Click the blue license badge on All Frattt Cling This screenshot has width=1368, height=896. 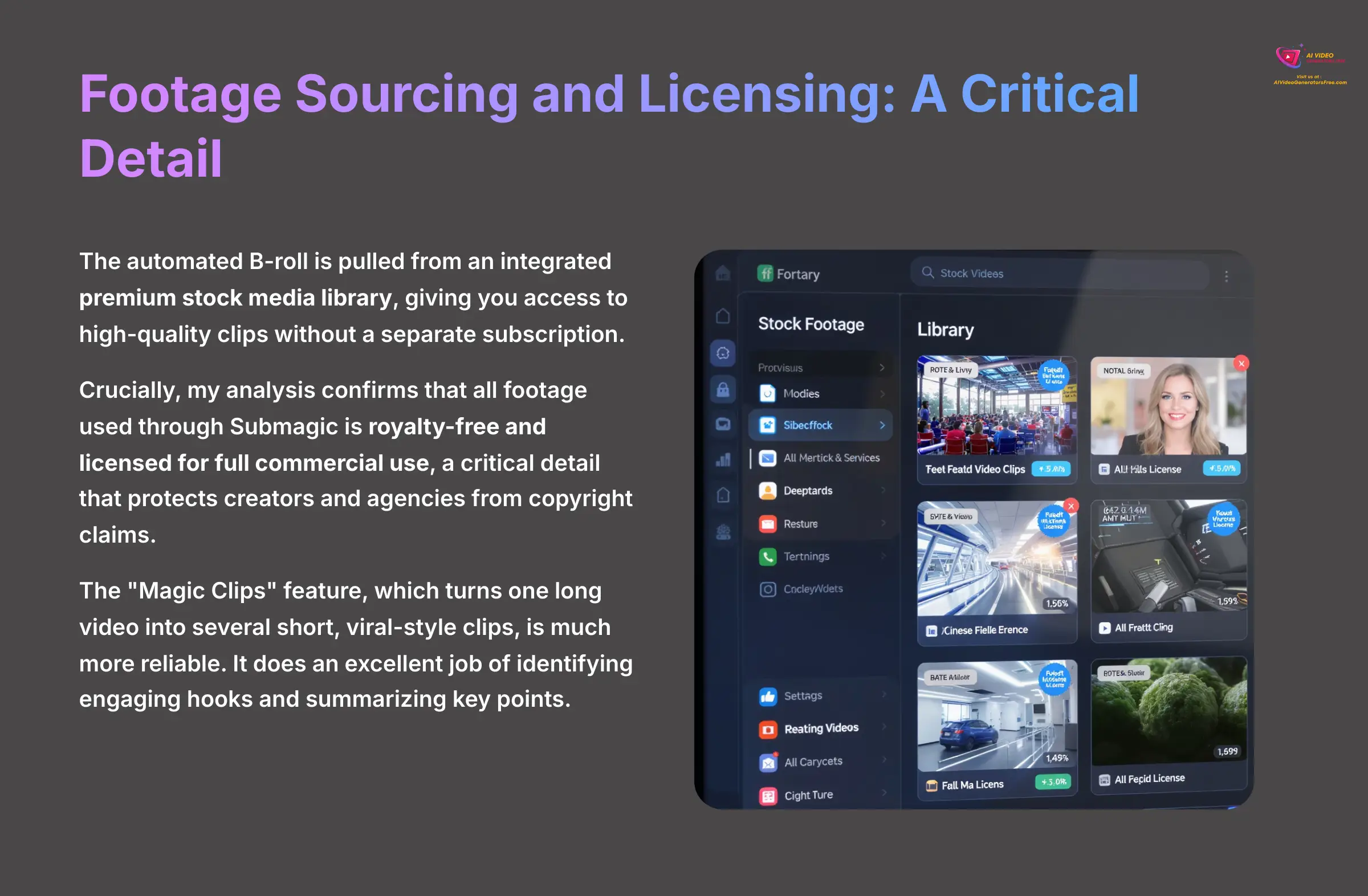[x=1223, y=519]
